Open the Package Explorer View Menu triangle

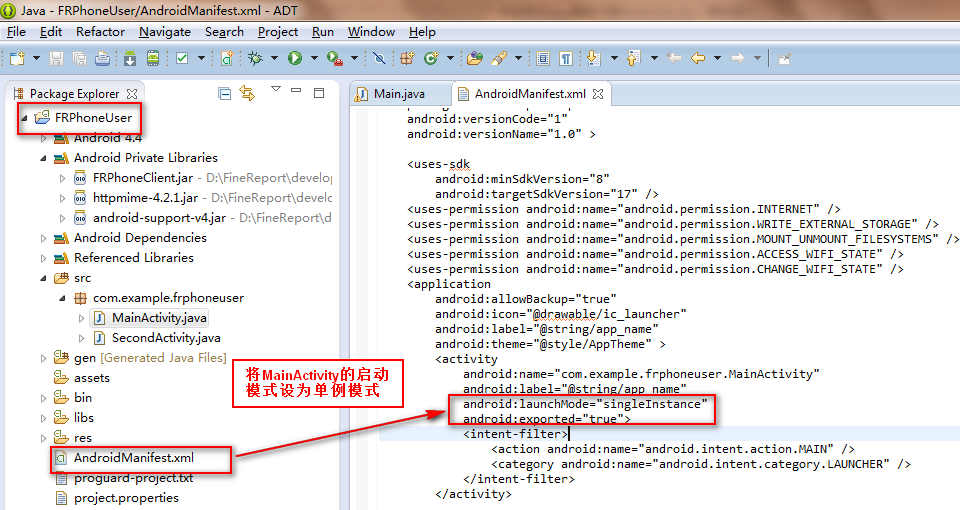pos(276,89)
